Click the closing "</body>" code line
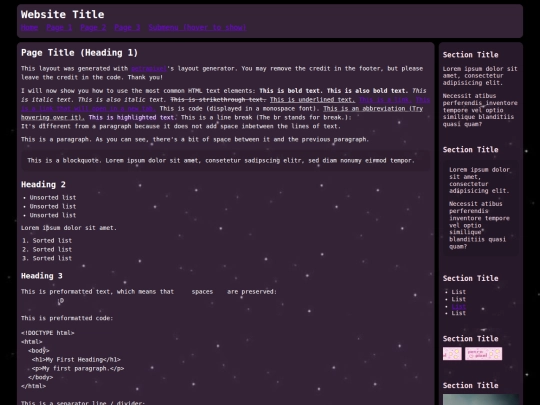The width and height of the screenshot is (540, 405). (x=40, y=377)
